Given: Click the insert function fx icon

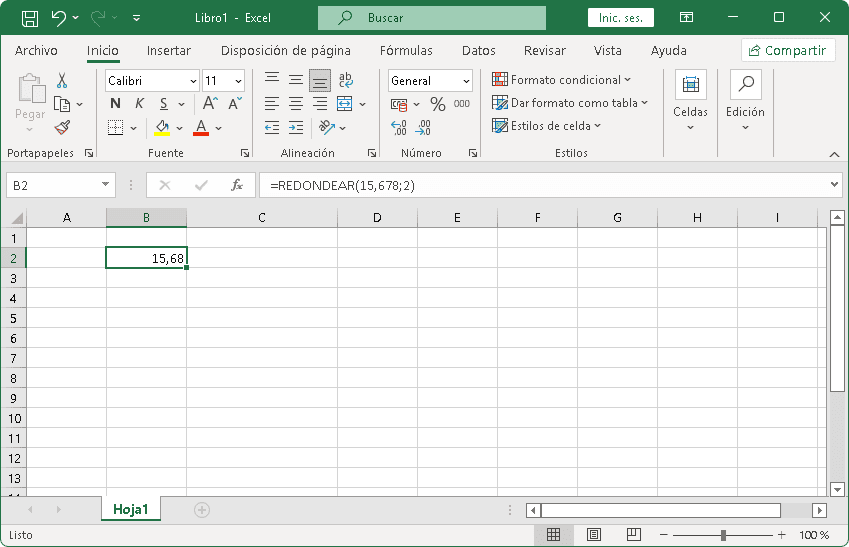Looking at the screenshot, I should coord(237,185).
